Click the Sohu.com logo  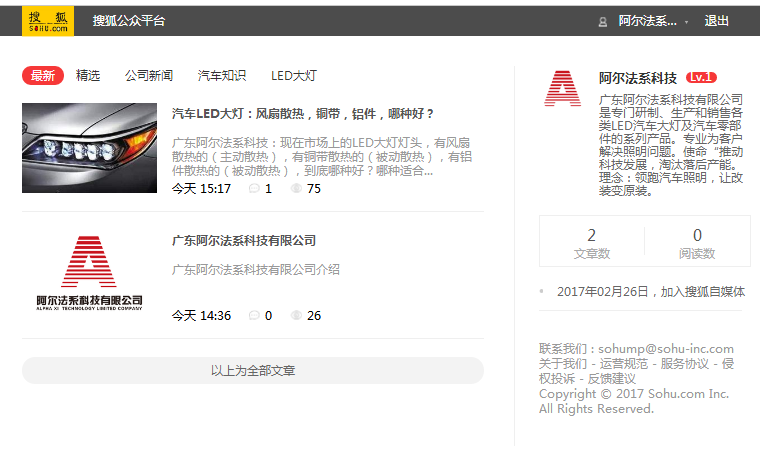48,21
